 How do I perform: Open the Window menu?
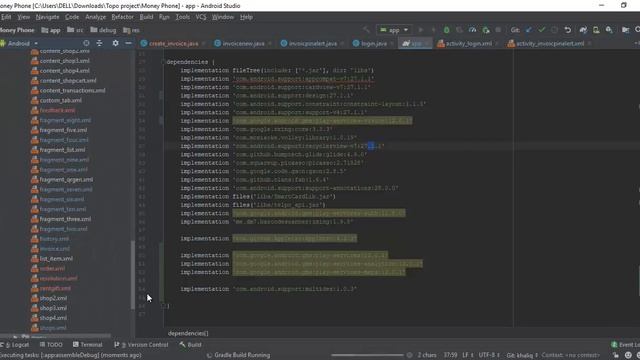click(222, 17)
